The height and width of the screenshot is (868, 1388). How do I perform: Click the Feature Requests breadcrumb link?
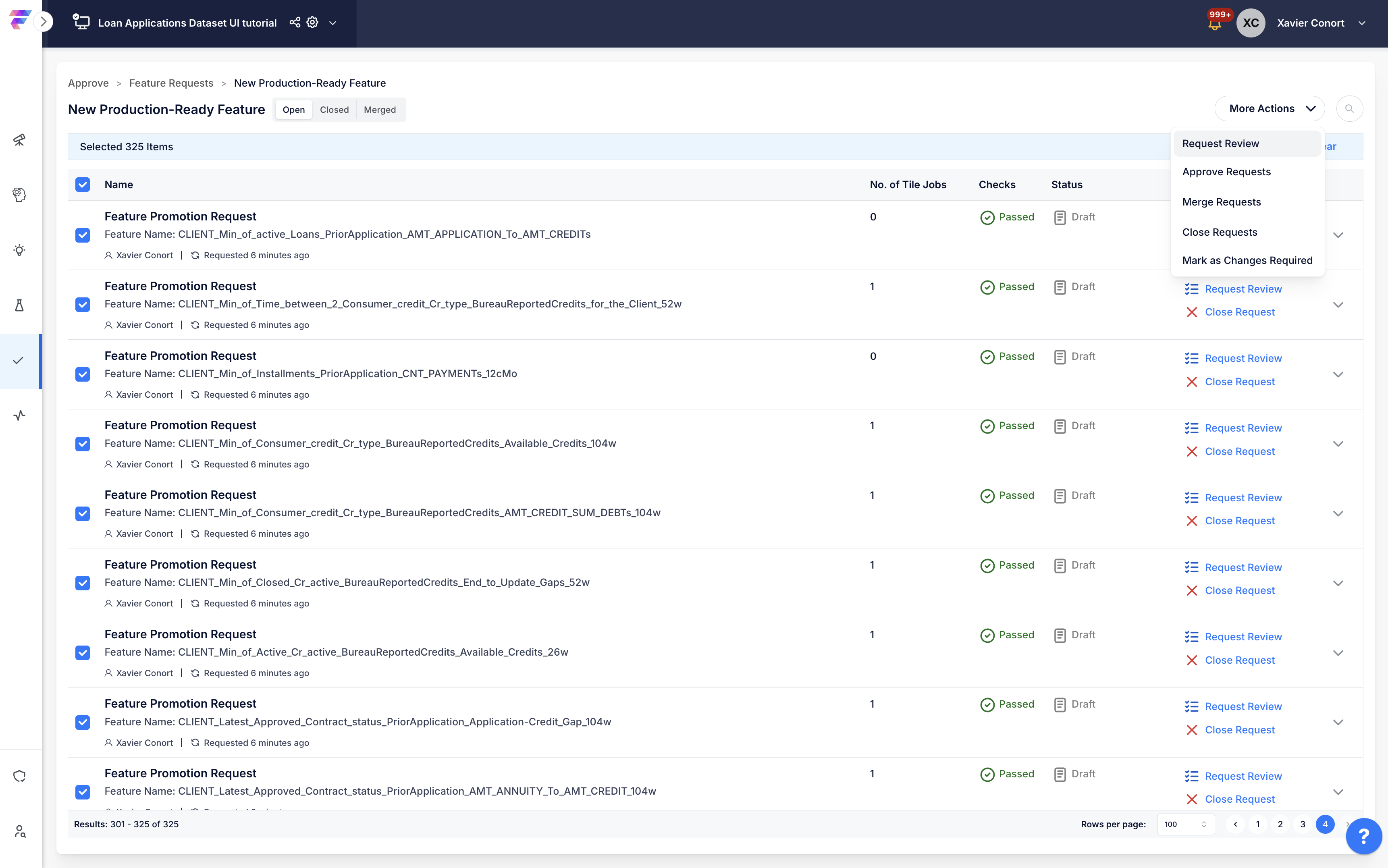coord(171,83)
